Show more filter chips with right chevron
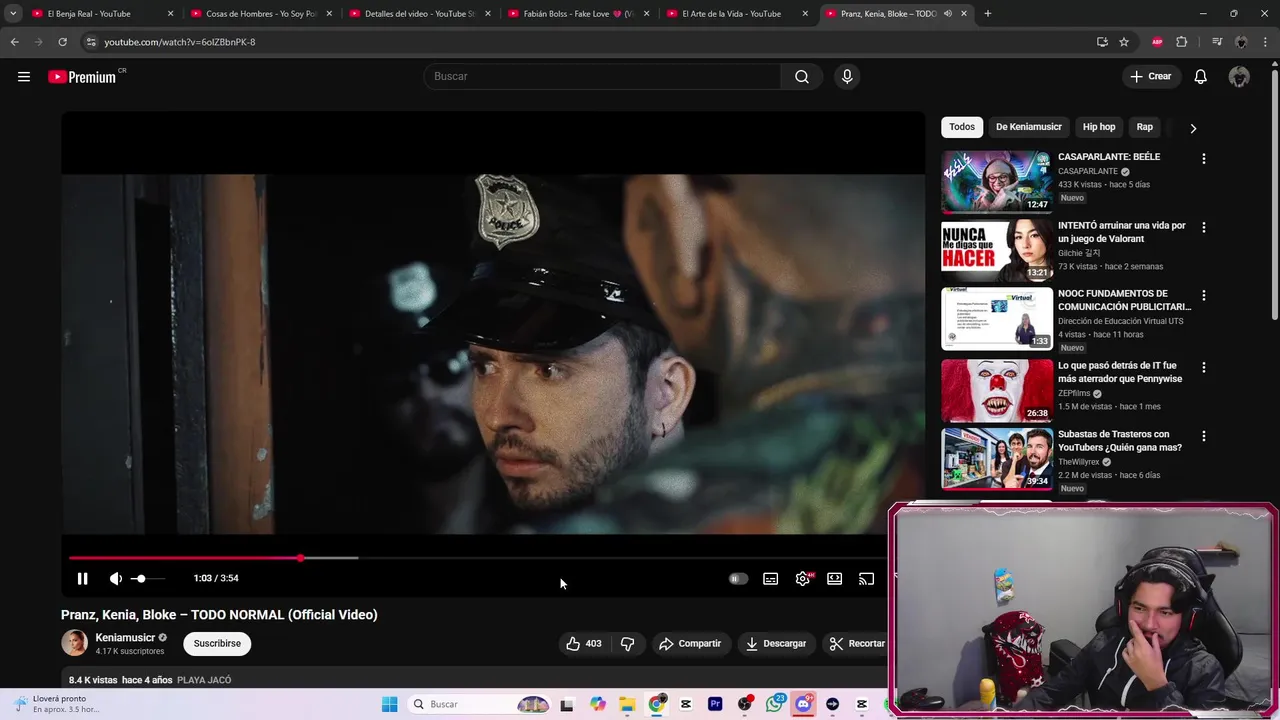1280x720 pixels. click(x=1193, y=128)
